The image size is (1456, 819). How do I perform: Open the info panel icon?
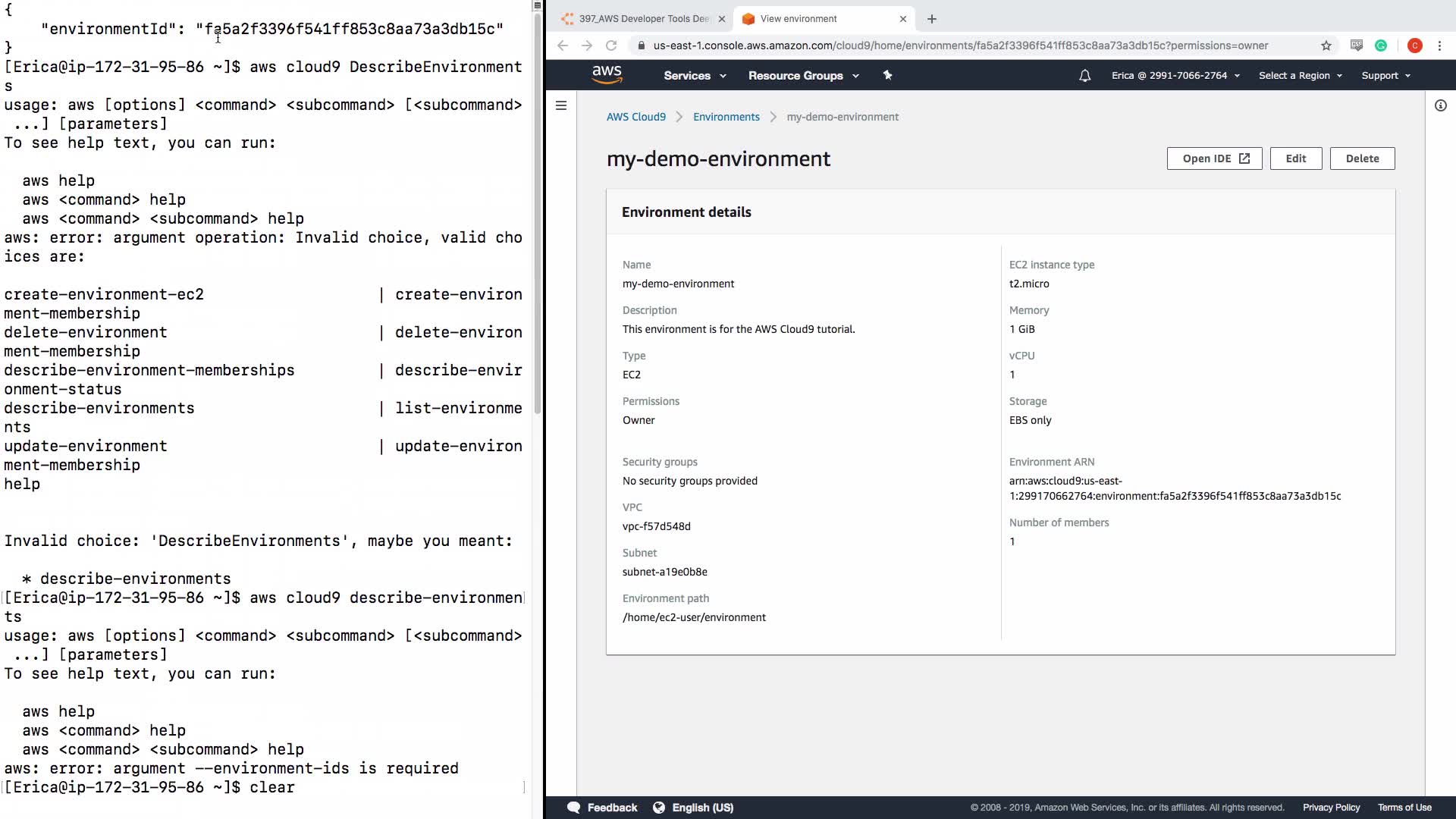pos(1440,105)
